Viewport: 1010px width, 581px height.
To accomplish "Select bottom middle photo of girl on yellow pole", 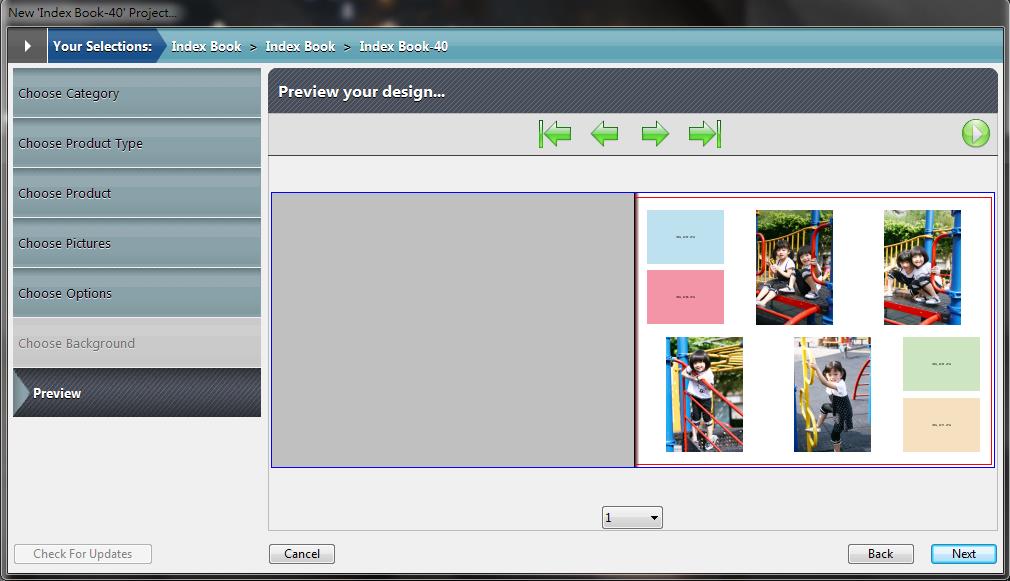I will (x=832, y=394).
